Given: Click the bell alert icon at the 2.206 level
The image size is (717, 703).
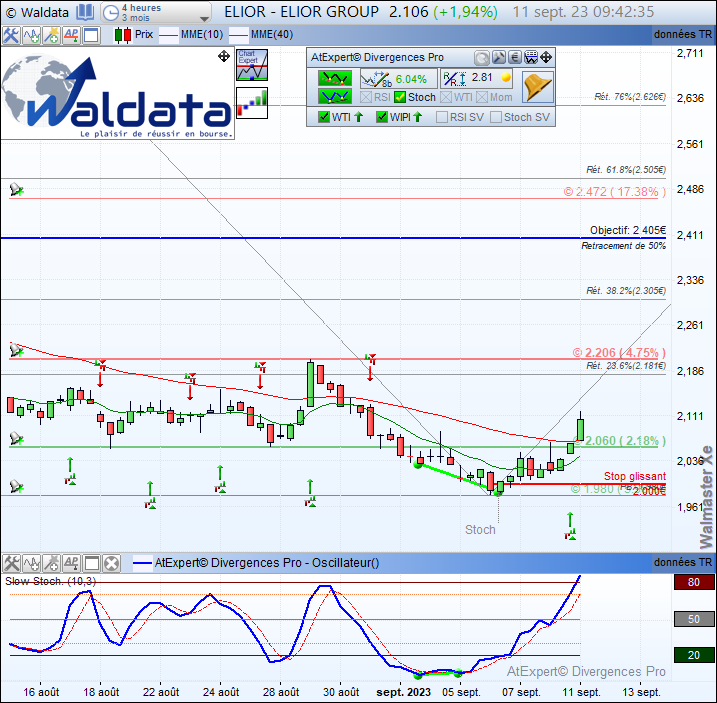Looking at the screenshot, I should 16,350.
